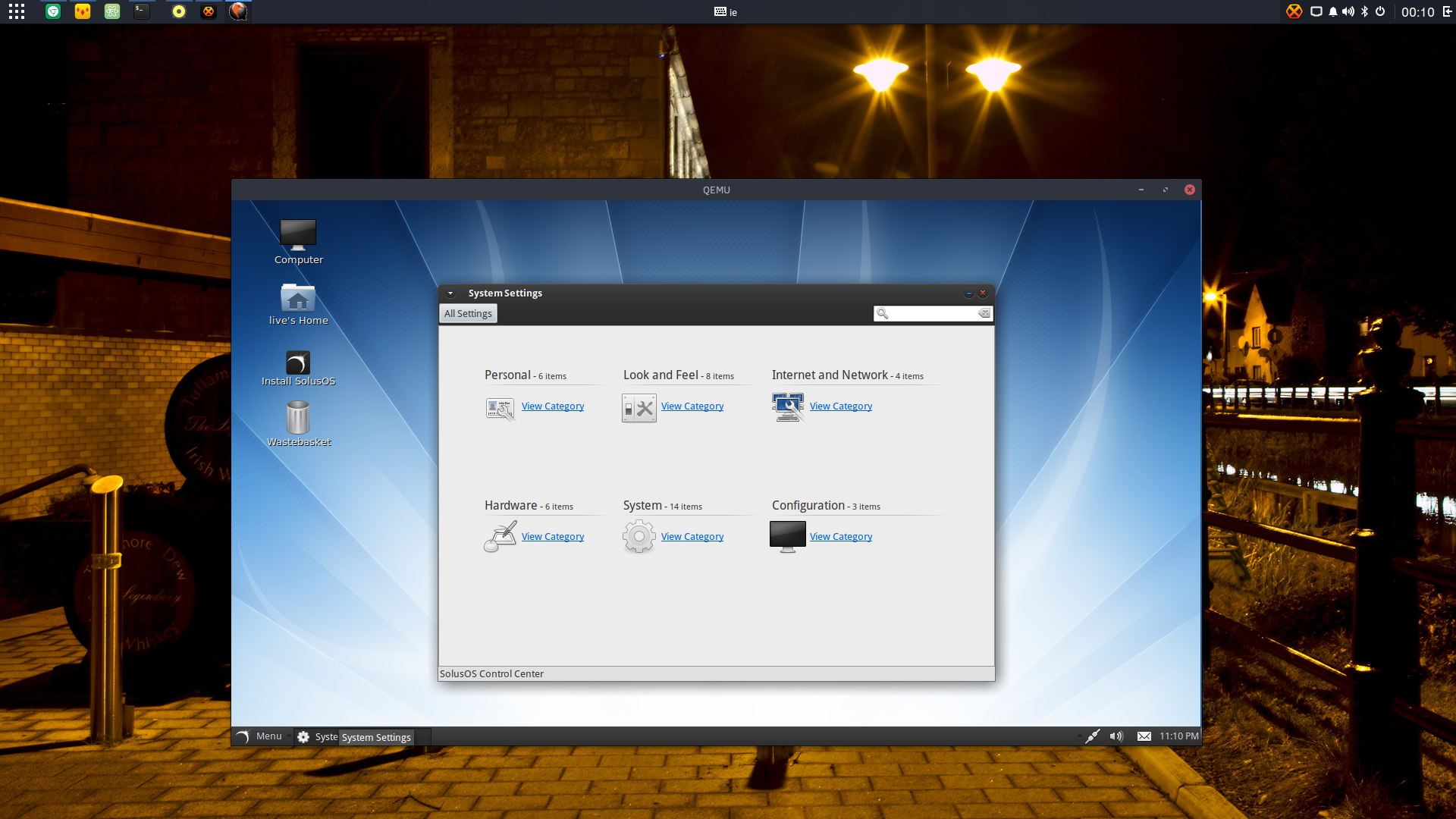Clear the search field with the erase icon
Screen dimensions: 1456x819
click(984, 313)
